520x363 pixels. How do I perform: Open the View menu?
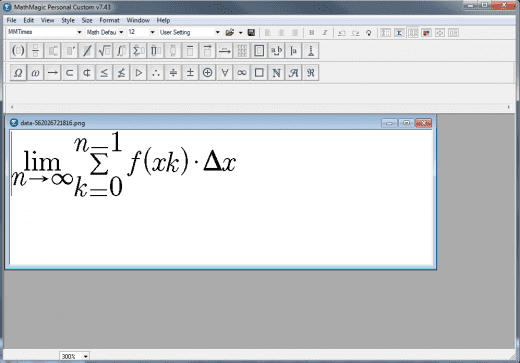[x=47, y=20]
